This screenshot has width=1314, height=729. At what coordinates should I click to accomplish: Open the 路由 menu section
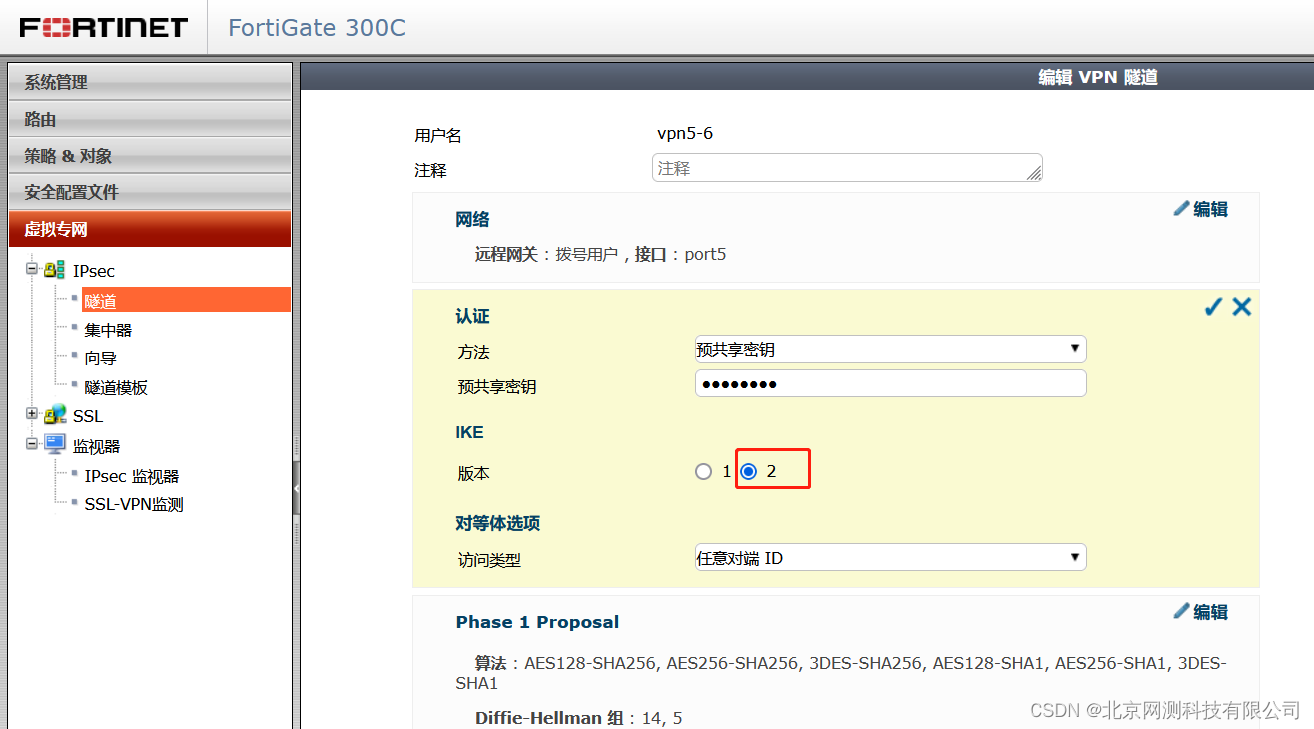(150, 119)
